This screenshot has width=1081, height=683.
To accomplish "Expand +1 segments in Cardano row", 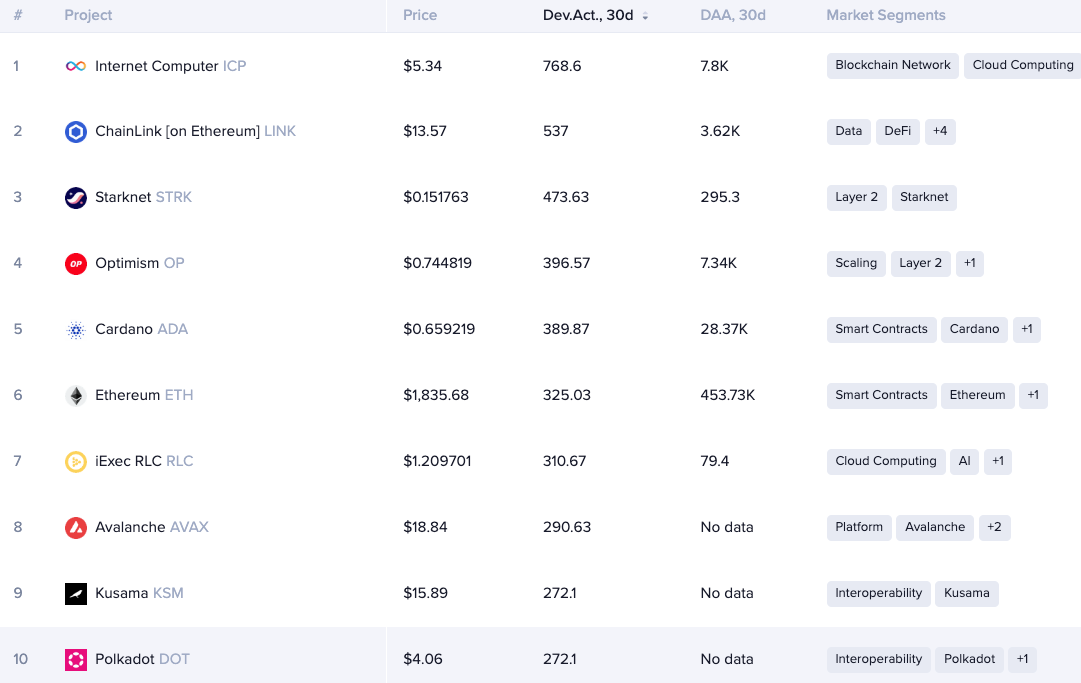I will coord(1027,329).
